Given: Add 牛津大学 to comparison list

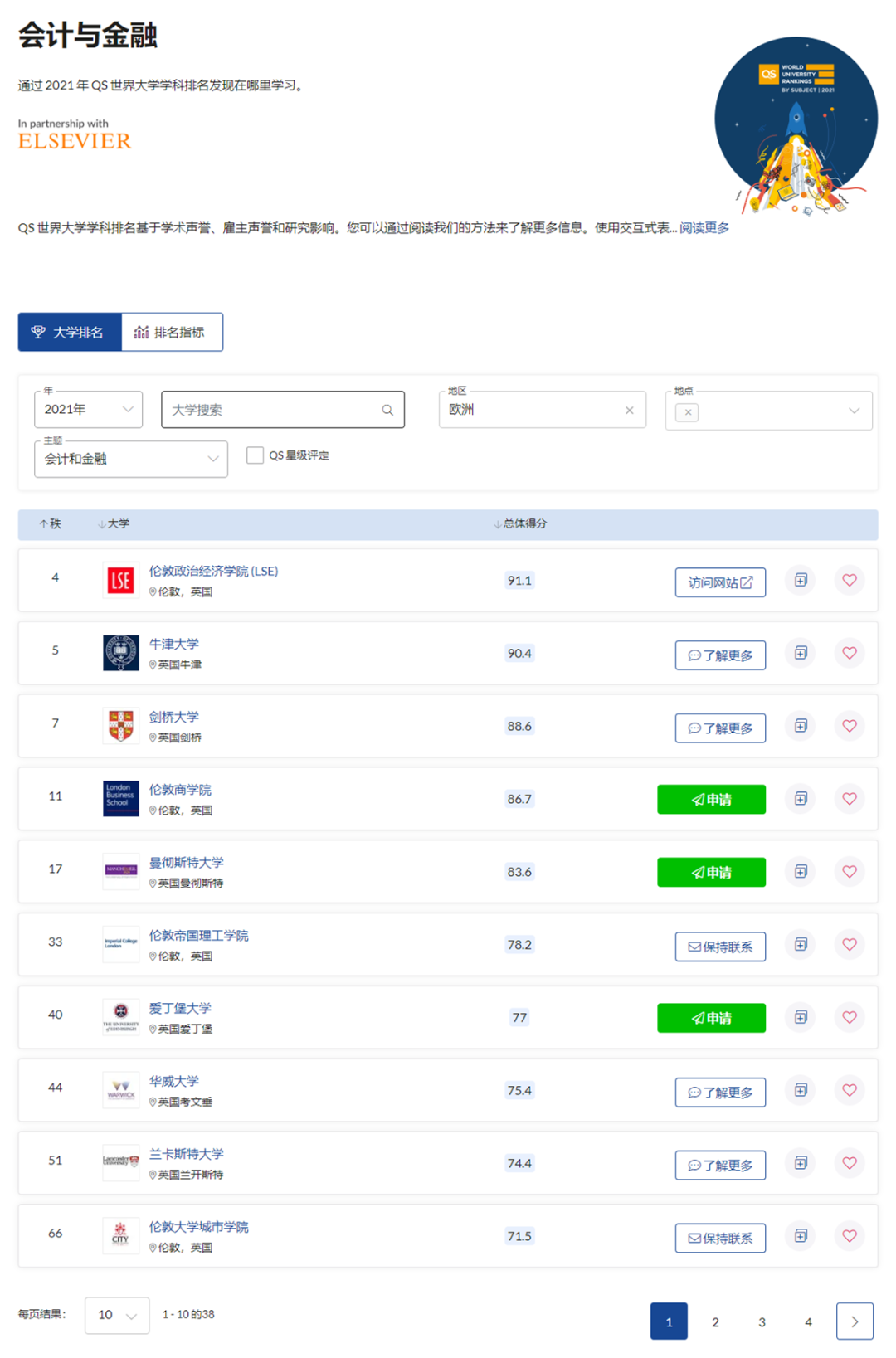Looking at the screenshot, I should tap(801, 653).
